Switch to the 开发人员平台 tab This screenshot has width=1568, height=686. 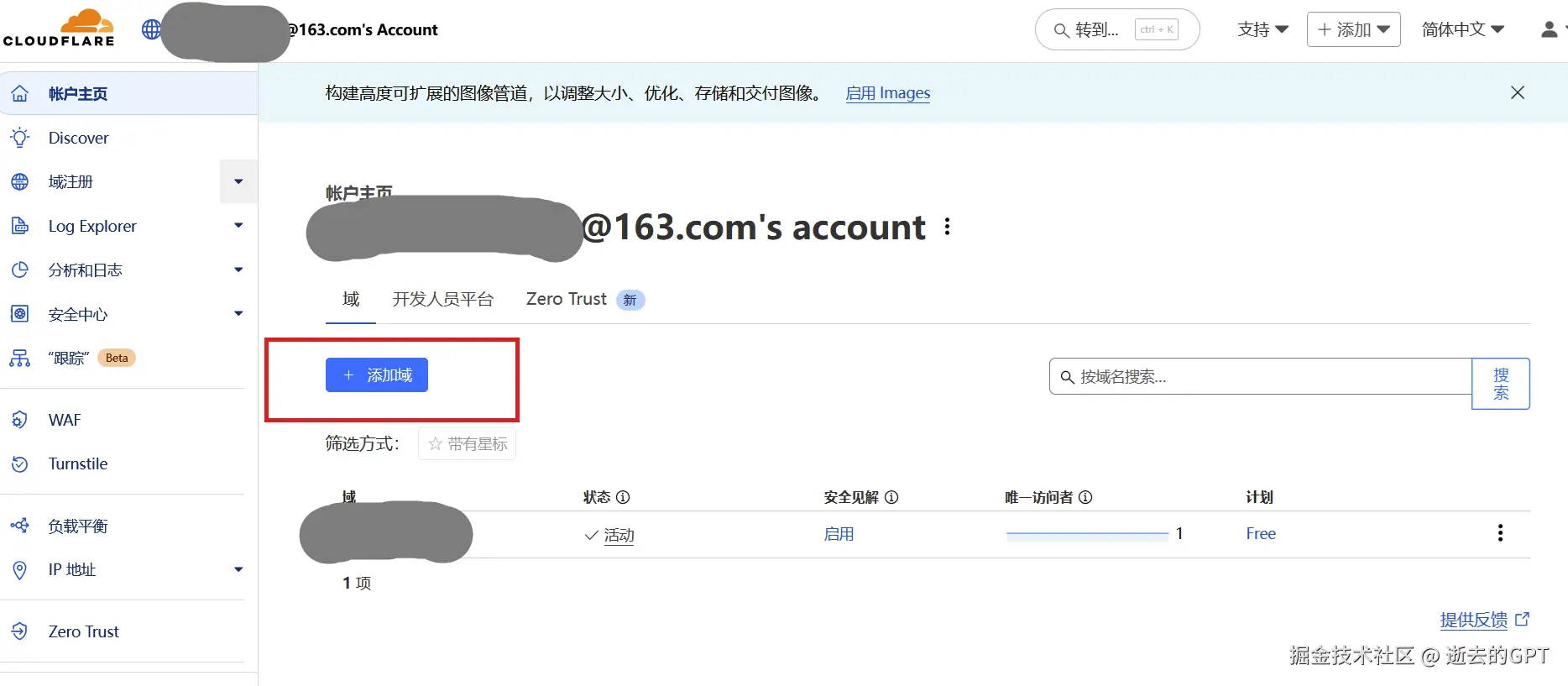click(x=443, y=300)
